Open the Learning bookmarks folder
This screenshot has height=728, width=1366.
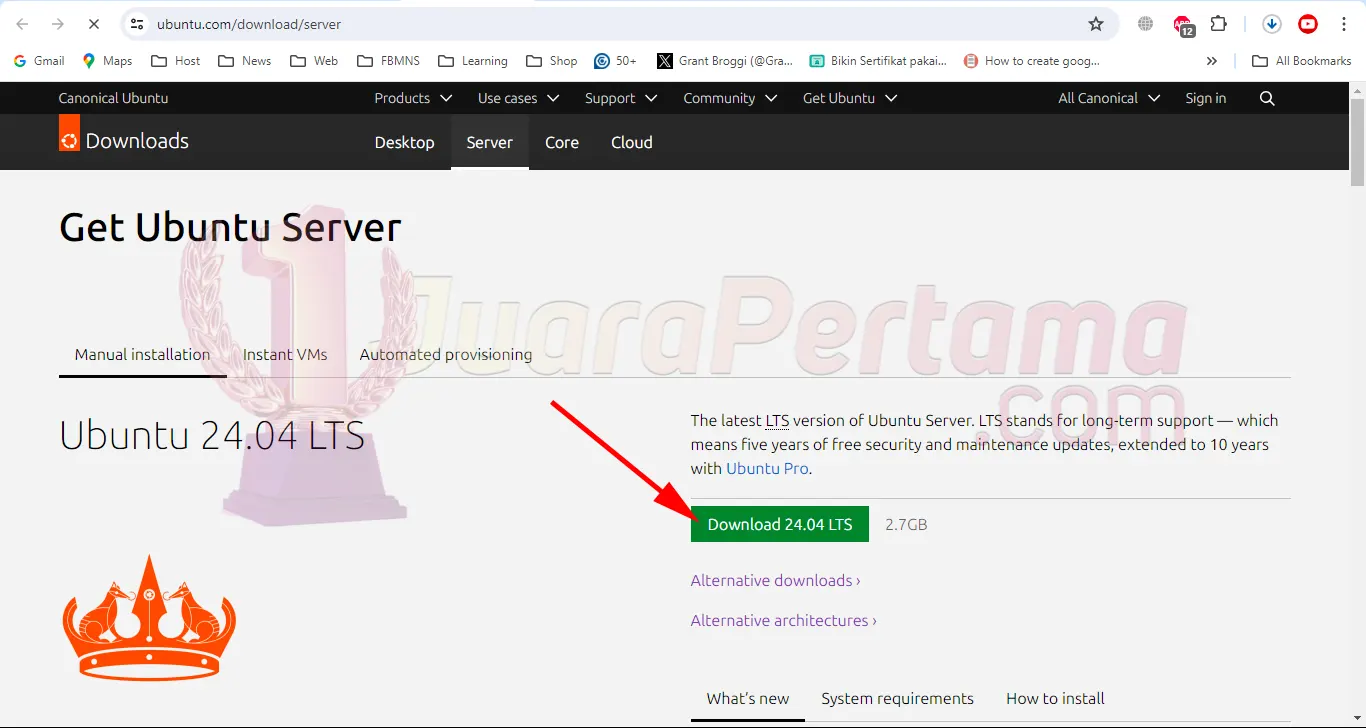pyautogui.click(x=473, y=61)
